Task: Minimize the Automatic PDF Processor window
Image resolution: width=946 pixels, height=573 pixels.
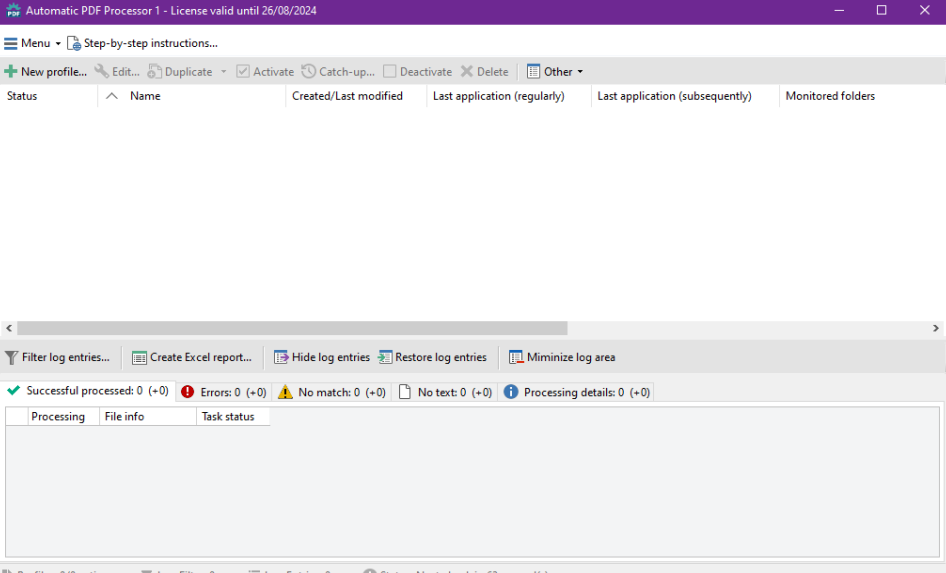Action: (x=839, y=11)
